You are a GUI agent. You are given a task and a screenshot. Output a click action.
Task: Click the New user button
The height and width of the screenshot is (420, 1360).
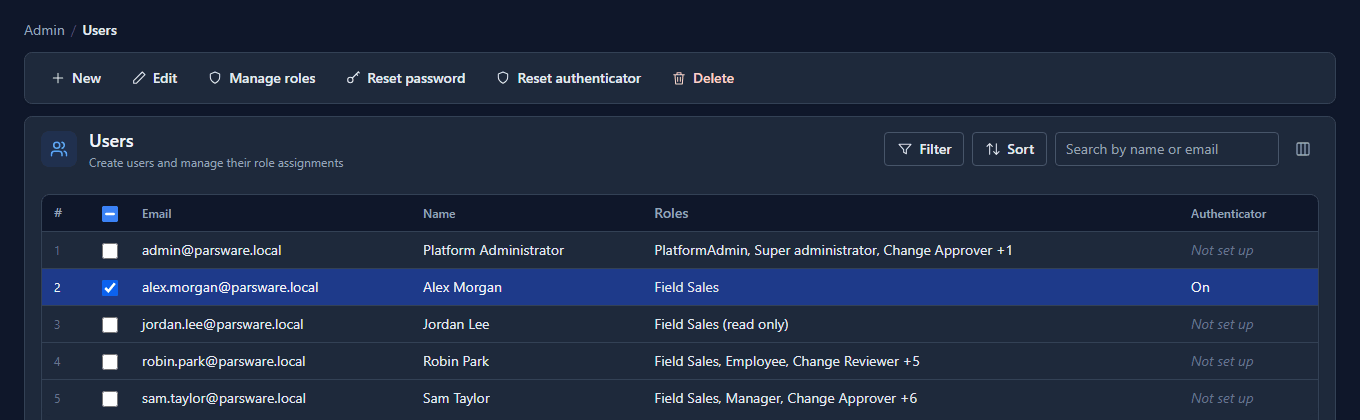pyautogui.click(x=76, y=78)
